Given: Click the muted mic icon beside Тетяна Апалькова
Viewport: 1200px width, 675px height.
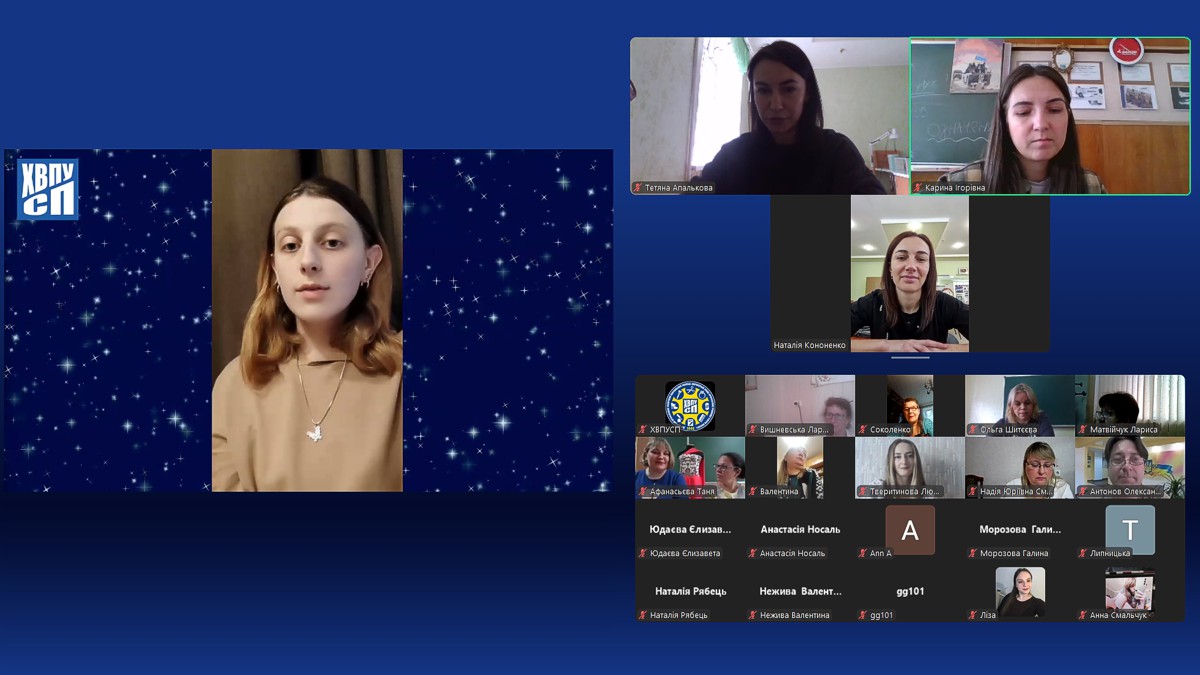Looking at the screenshot, I should coord(638,188).
